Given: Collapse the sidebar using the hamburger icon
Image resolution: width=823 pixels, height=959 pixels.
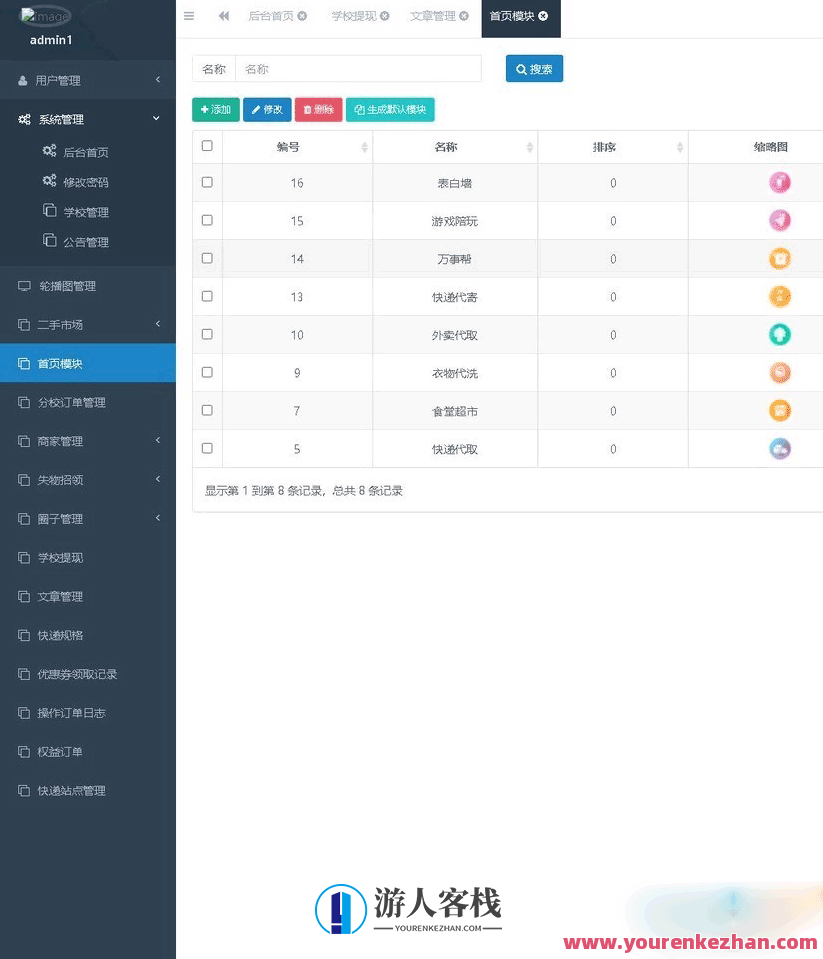Looking at the screenshot, I should pos(189,15).
